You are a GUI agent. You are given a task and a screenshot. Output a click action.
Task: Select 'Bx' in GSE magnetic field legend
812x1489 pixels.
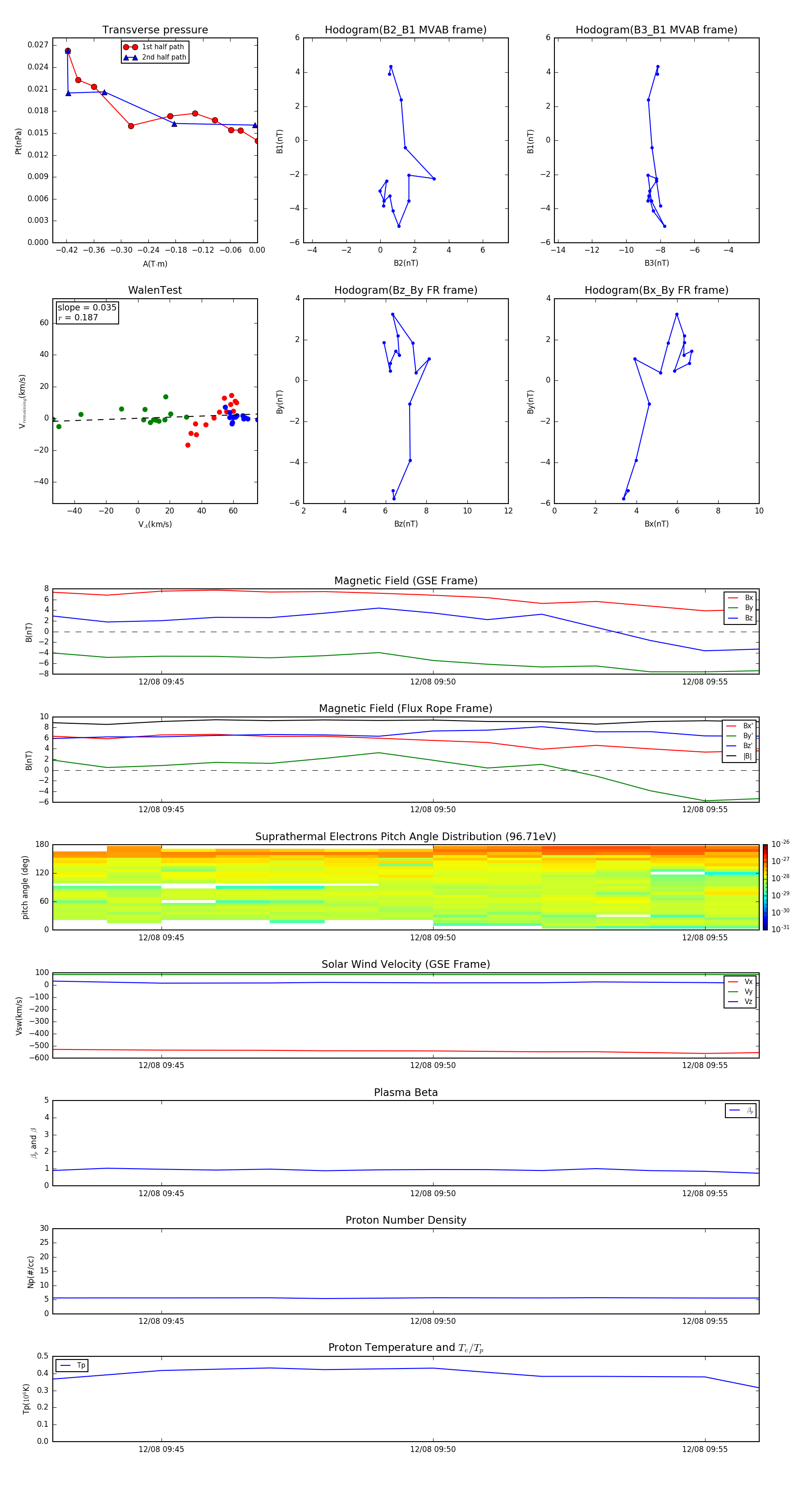[x=740, y=598]
